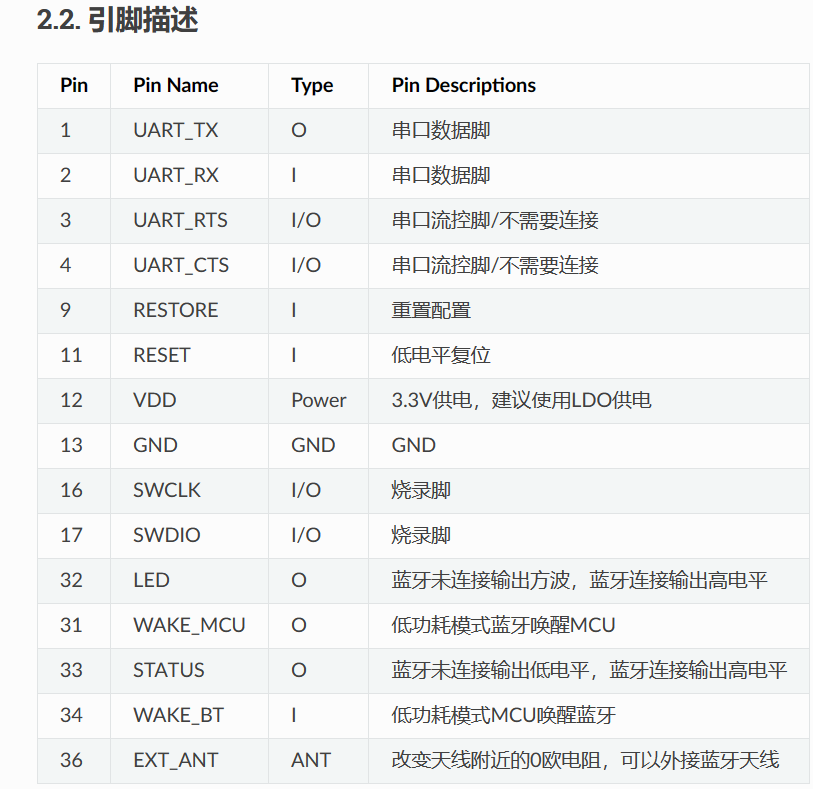Click the ANT type cell
The width and height of the screenshot is (813, 789).
(311, 760)
